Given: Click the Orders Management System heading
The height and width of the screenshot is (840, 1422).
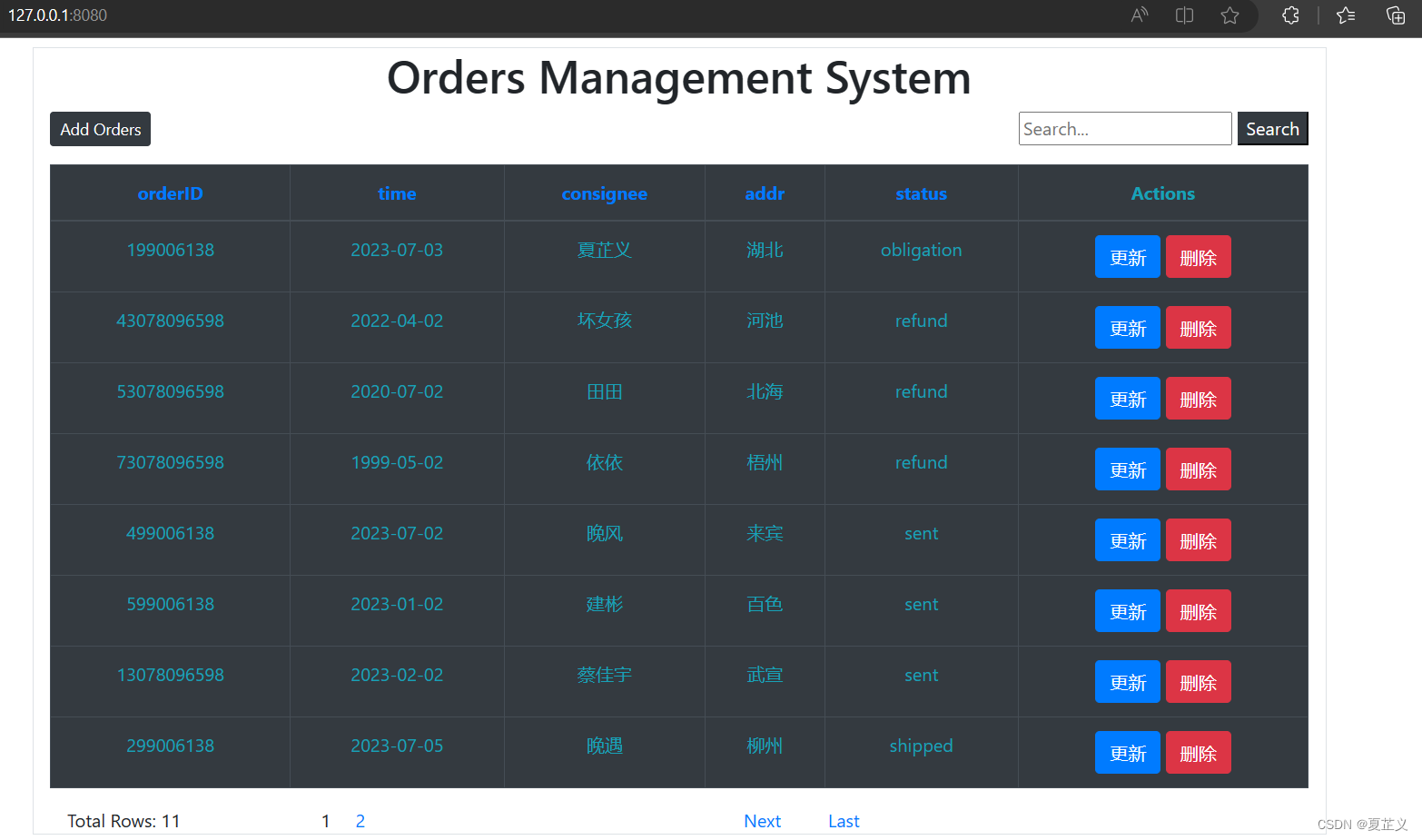Looking at the screenshot, I should click(x=679, y=77).
